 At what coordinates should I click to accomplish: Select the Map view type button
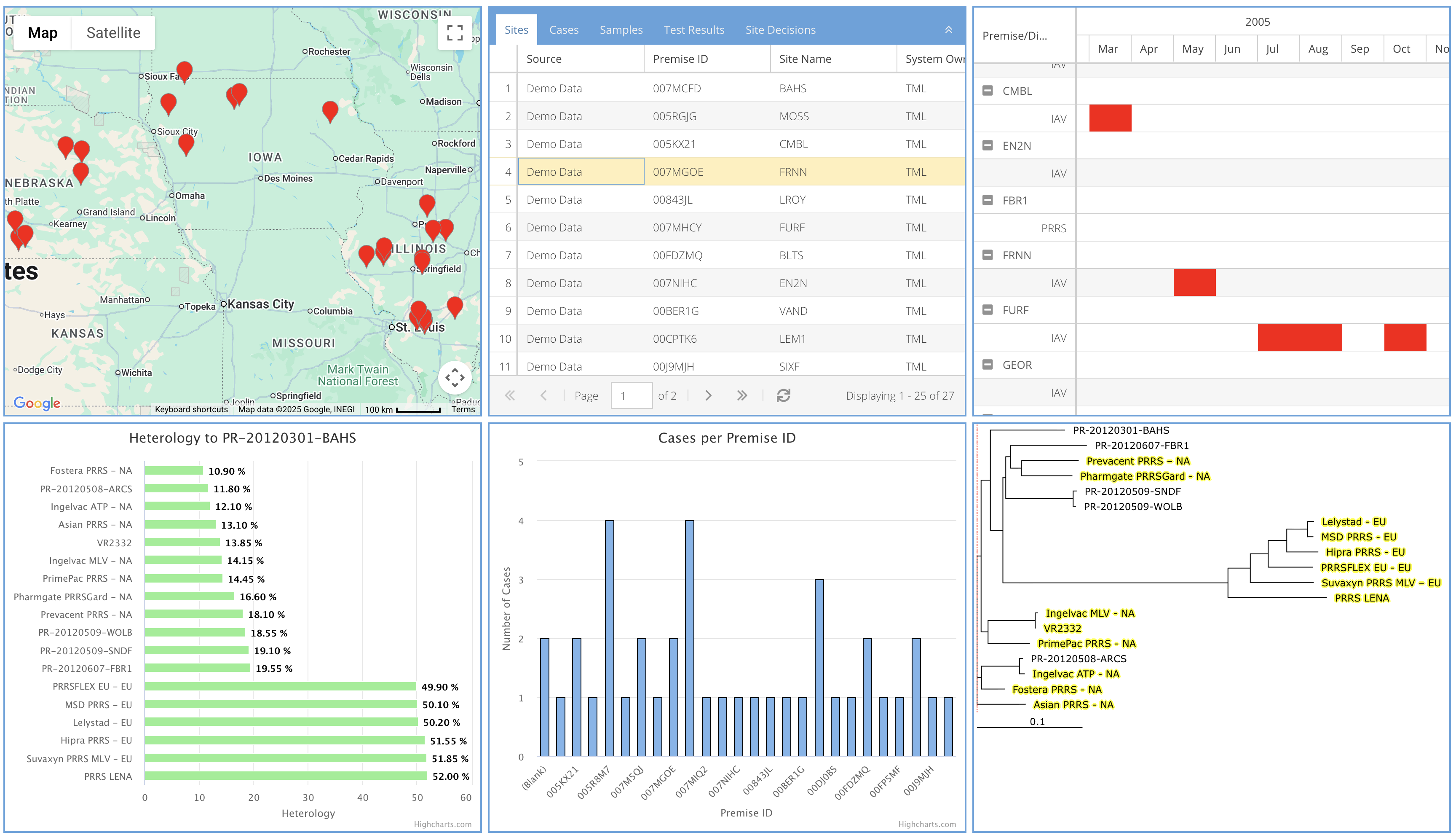[43, 33]
